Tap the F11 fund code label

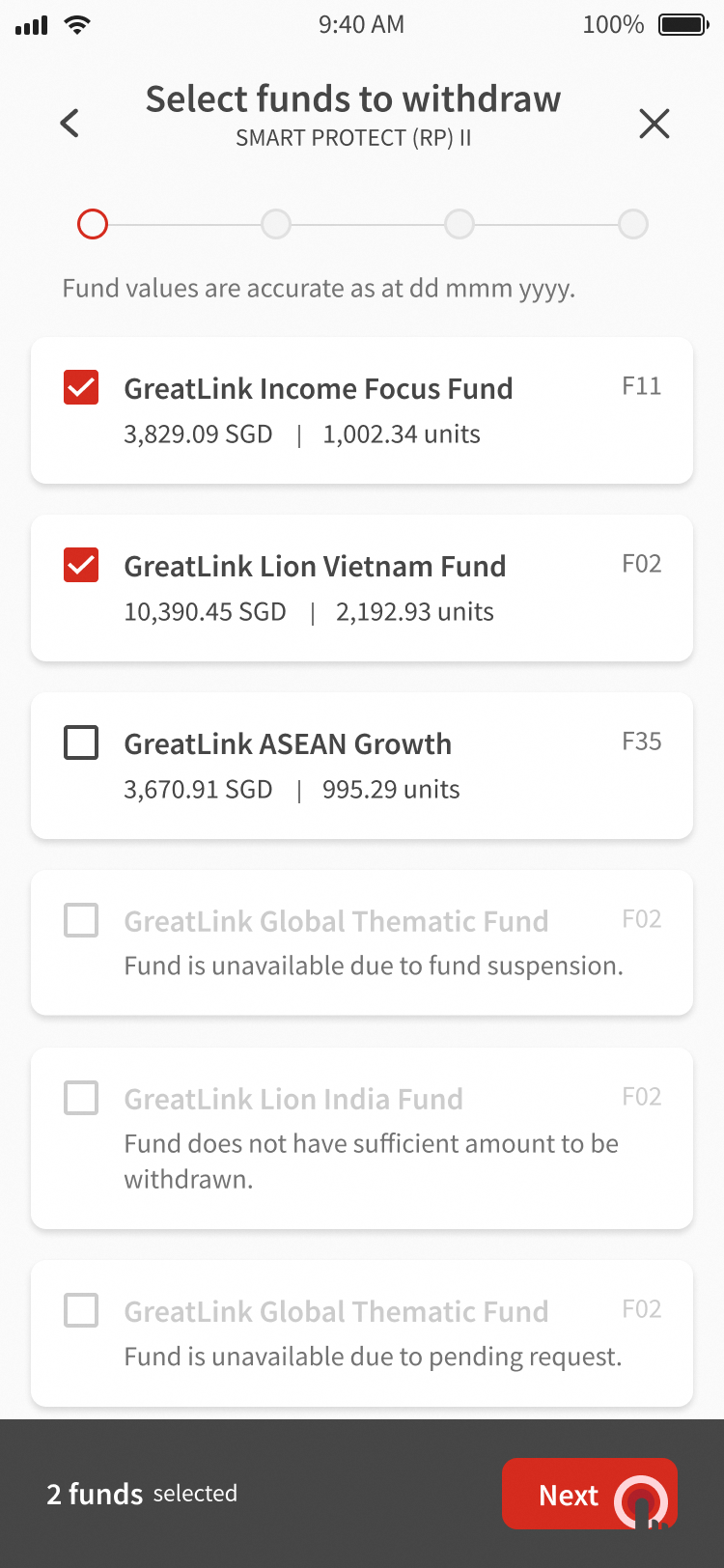pos(641,386)
